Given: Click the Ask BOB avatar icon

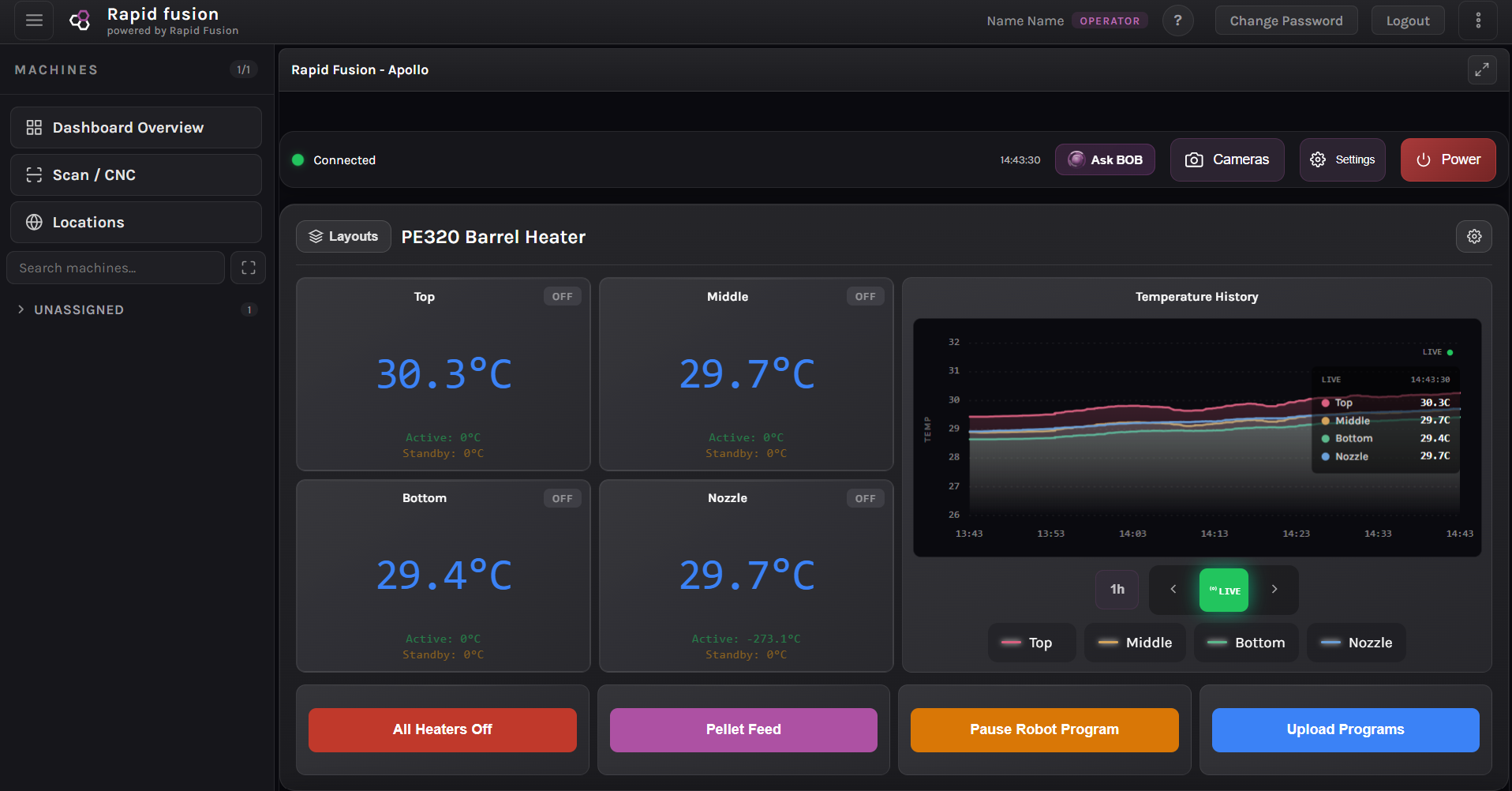Looking at the screenshot, I should tap(1076, 159).
